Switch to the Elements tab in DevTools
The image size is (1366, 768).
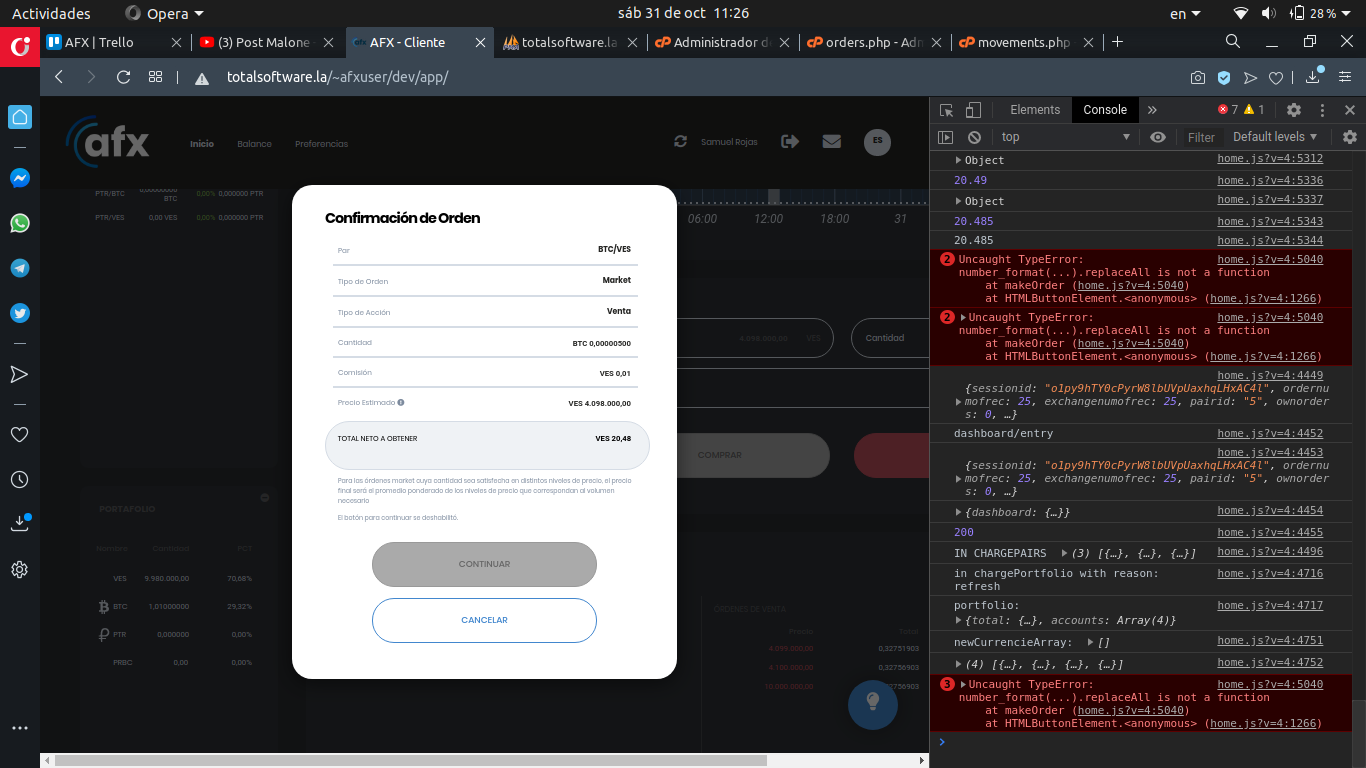(x=1034, y=110)
